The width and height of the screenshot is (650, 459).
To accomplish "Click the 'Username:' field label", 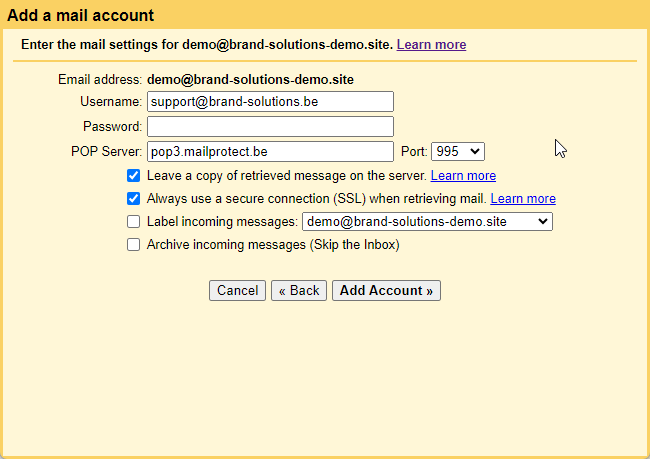I will (x=110, y=102).
